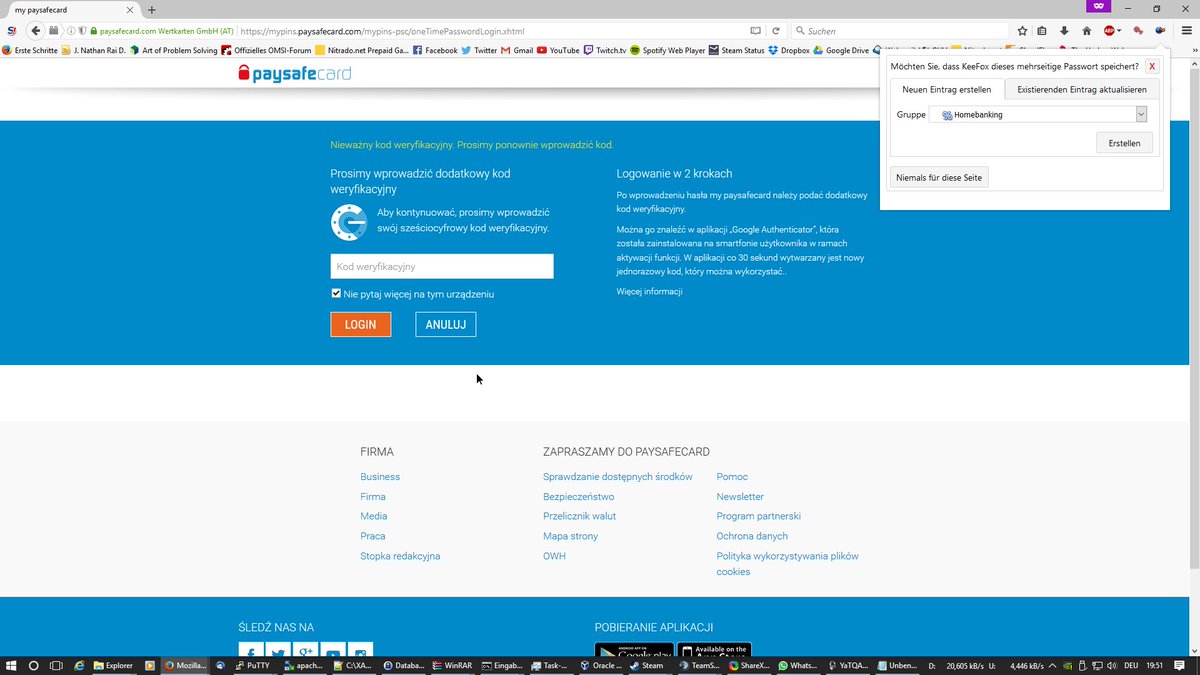
Task: Open the Adblock Plus icon
Action: click(1110, 31)
